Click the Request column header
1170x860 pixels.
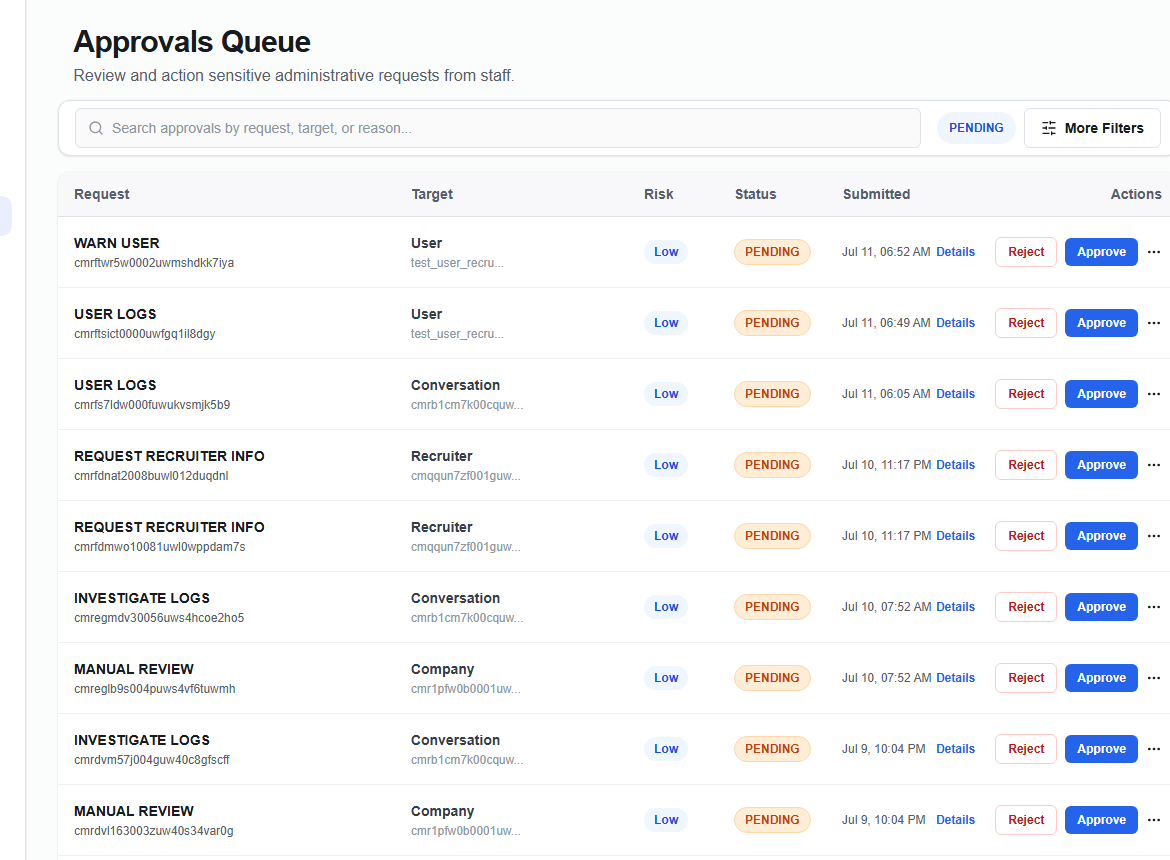click(101, 194)
